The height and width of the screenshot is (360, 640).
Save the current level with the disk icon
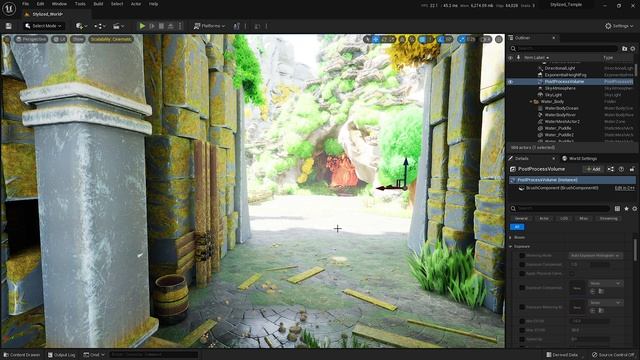click(9, 26)
